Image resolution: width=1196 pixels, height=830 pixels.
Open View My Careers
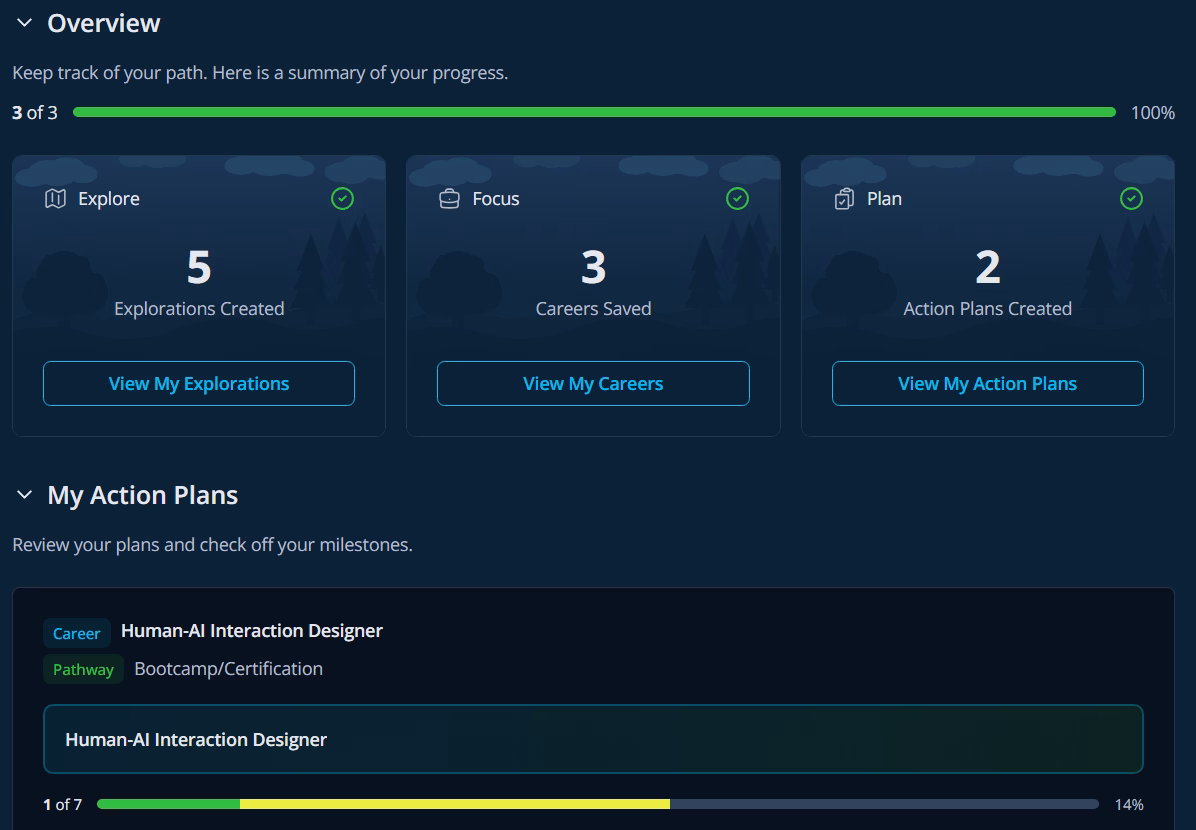pyautogui.click(x=592, y=383)
